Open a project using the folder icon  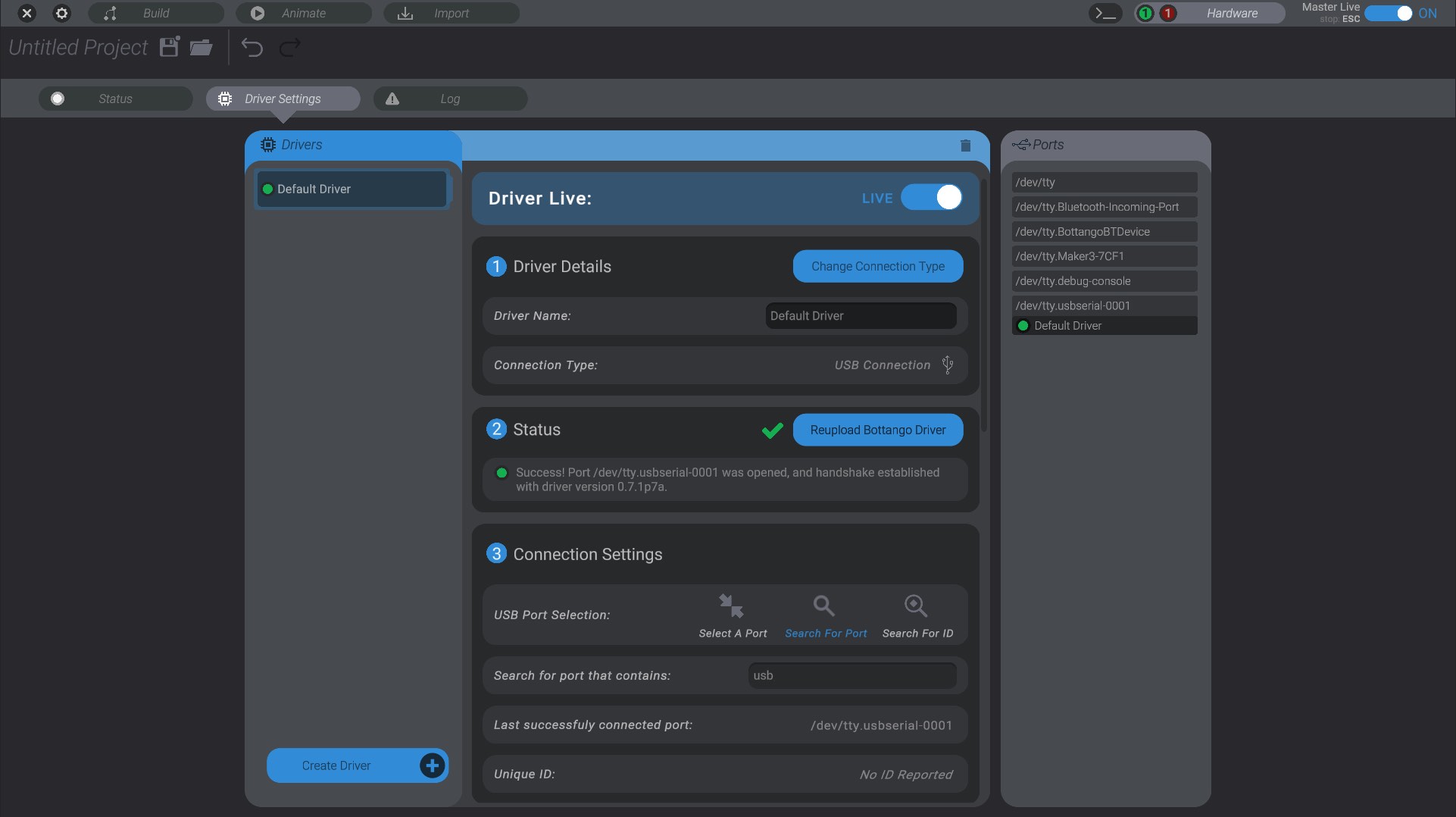pos(199,47)
